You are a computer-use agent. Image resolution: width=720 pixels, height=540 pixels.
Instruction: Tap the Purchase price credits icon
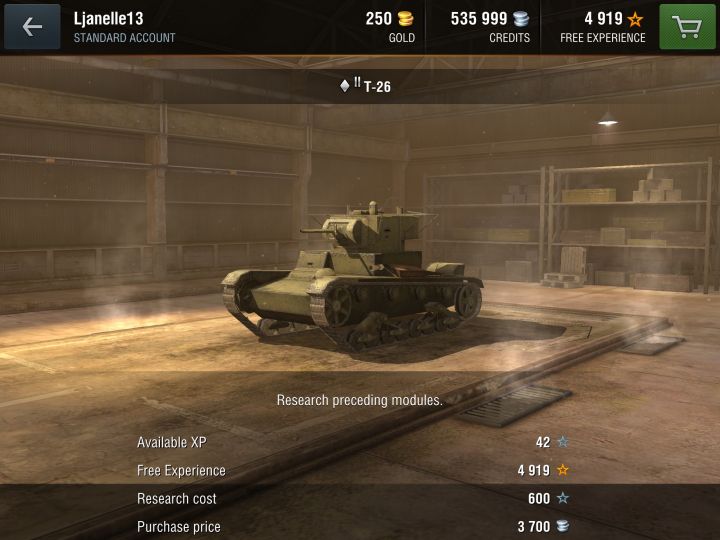pyautogui.click(x=563, y=526)
